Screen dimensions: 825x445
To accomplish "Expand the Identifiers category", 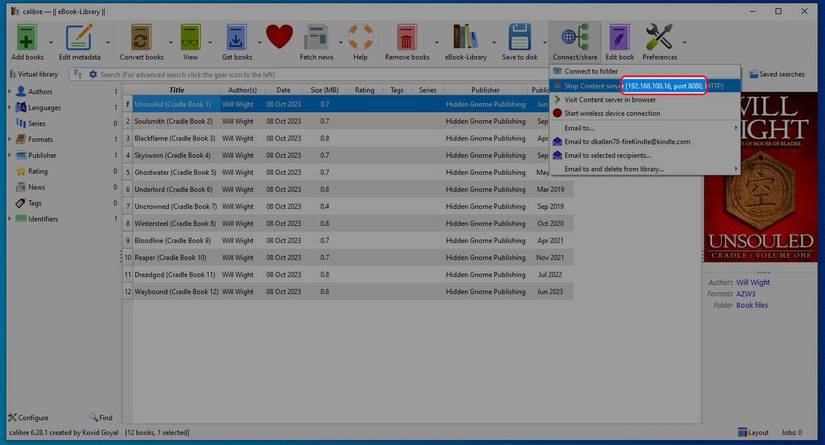I will click(9, 219).
